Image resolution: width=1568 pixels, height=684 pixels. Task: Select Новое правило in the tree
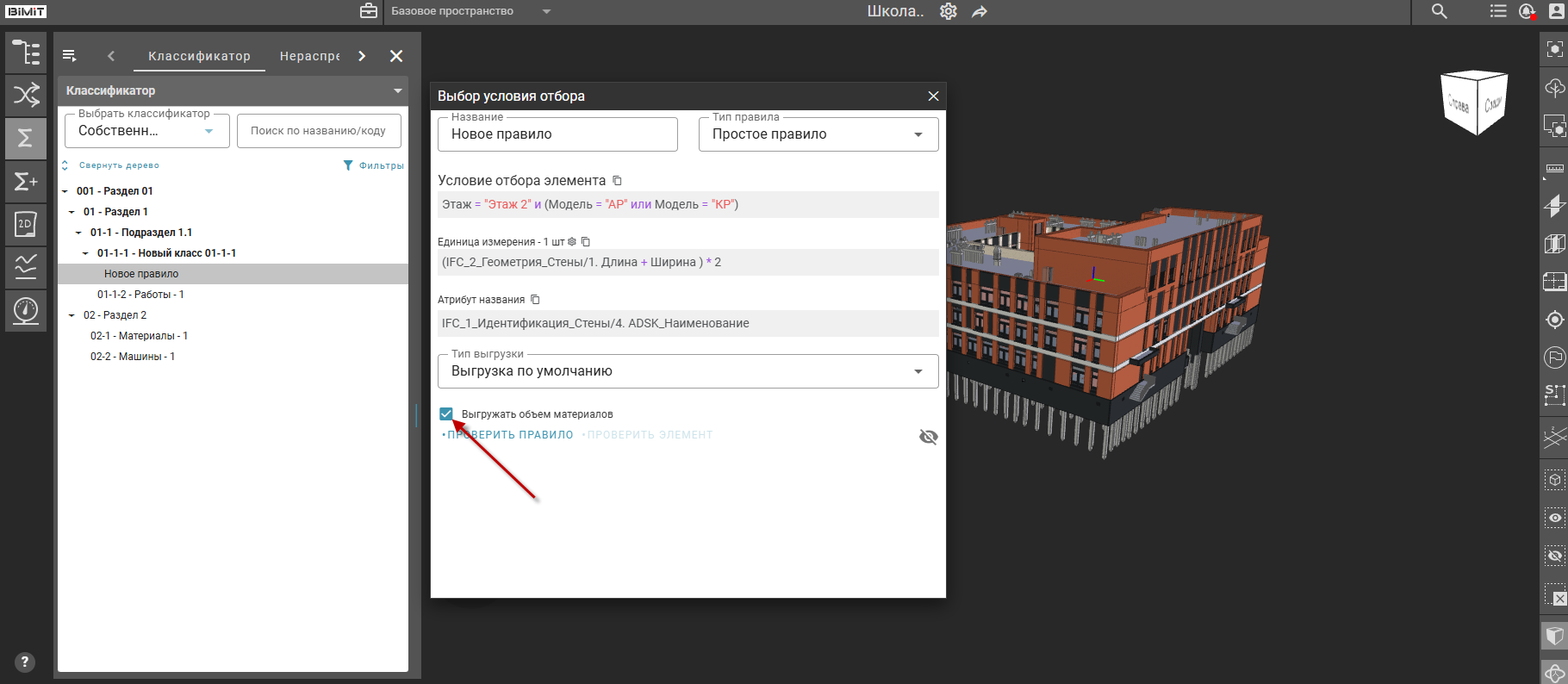coord(141,274)
